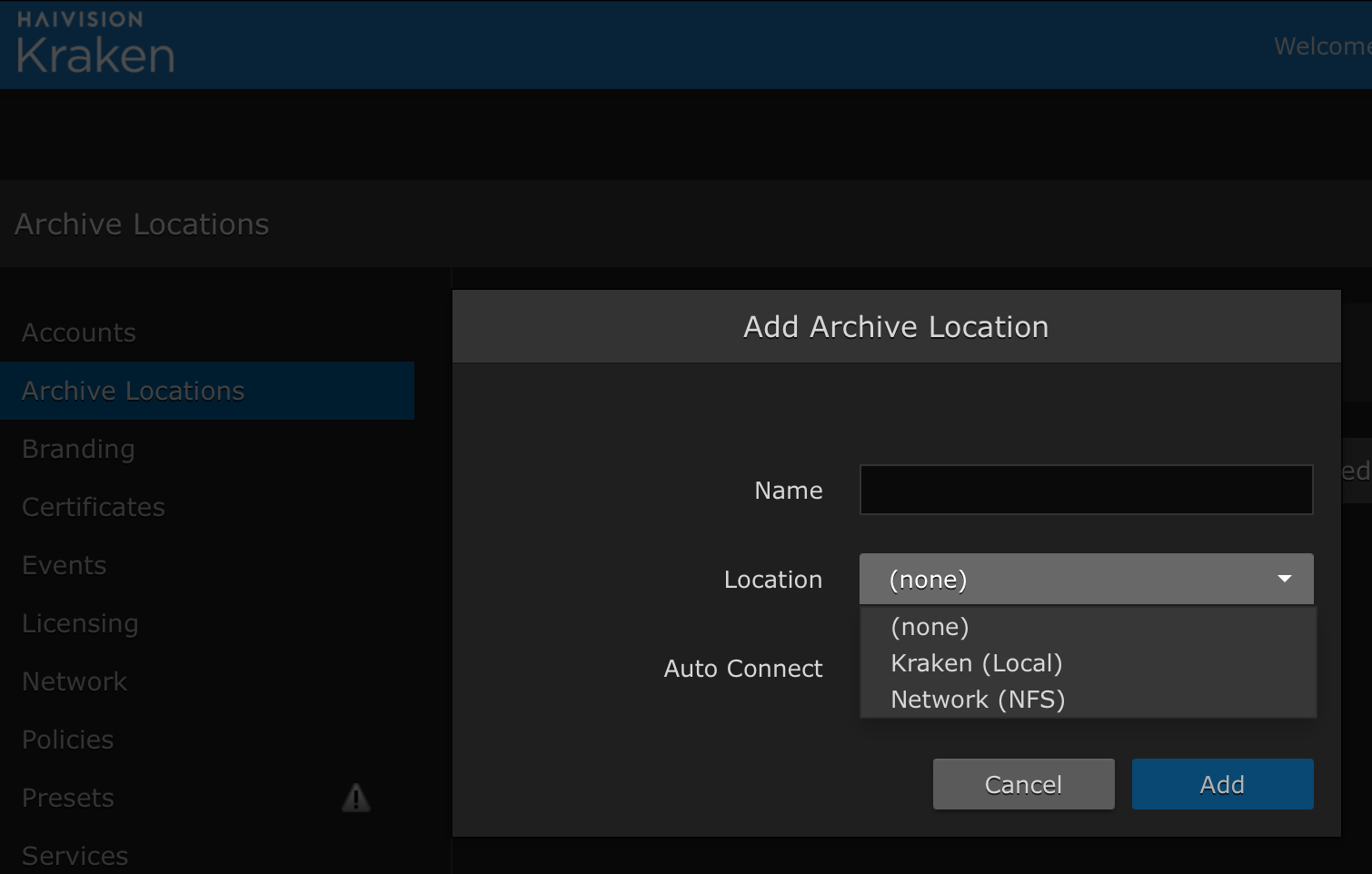Choose Network (NFS) location option
Viewport: 1372px width, 874px height.
point(977,700)
